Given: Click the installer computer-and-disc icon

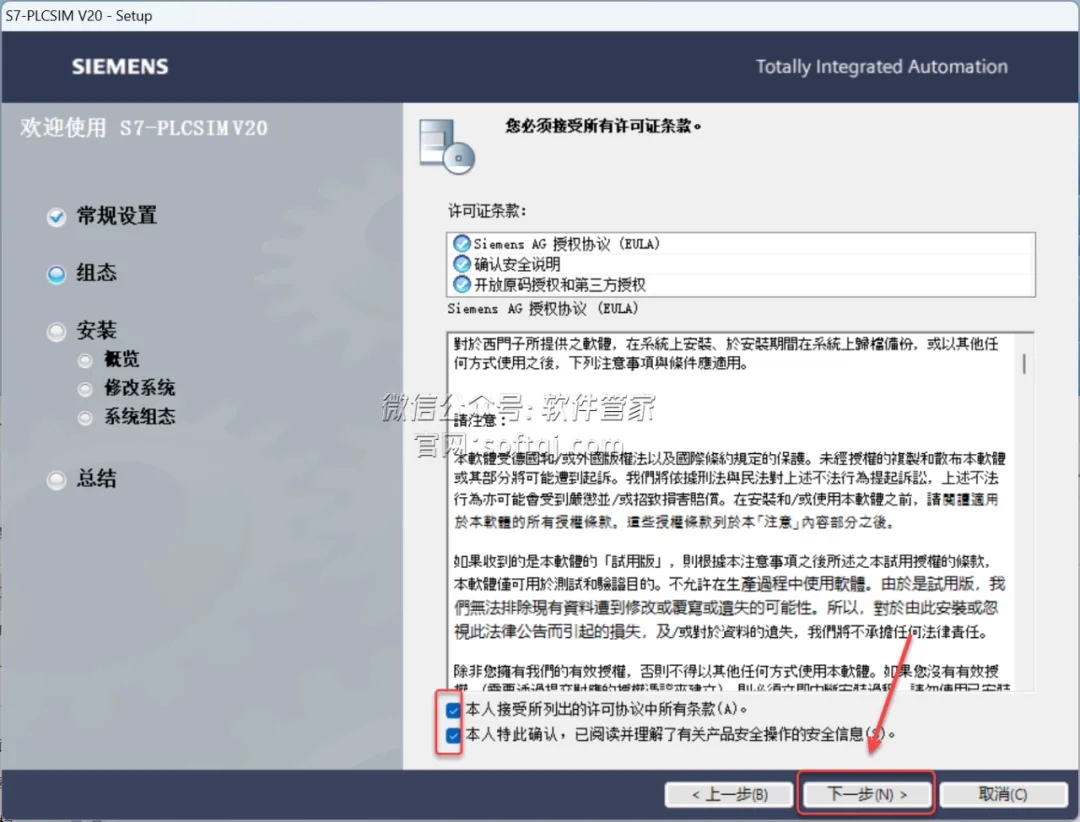Looking at the screenshot, I should 446,146.
